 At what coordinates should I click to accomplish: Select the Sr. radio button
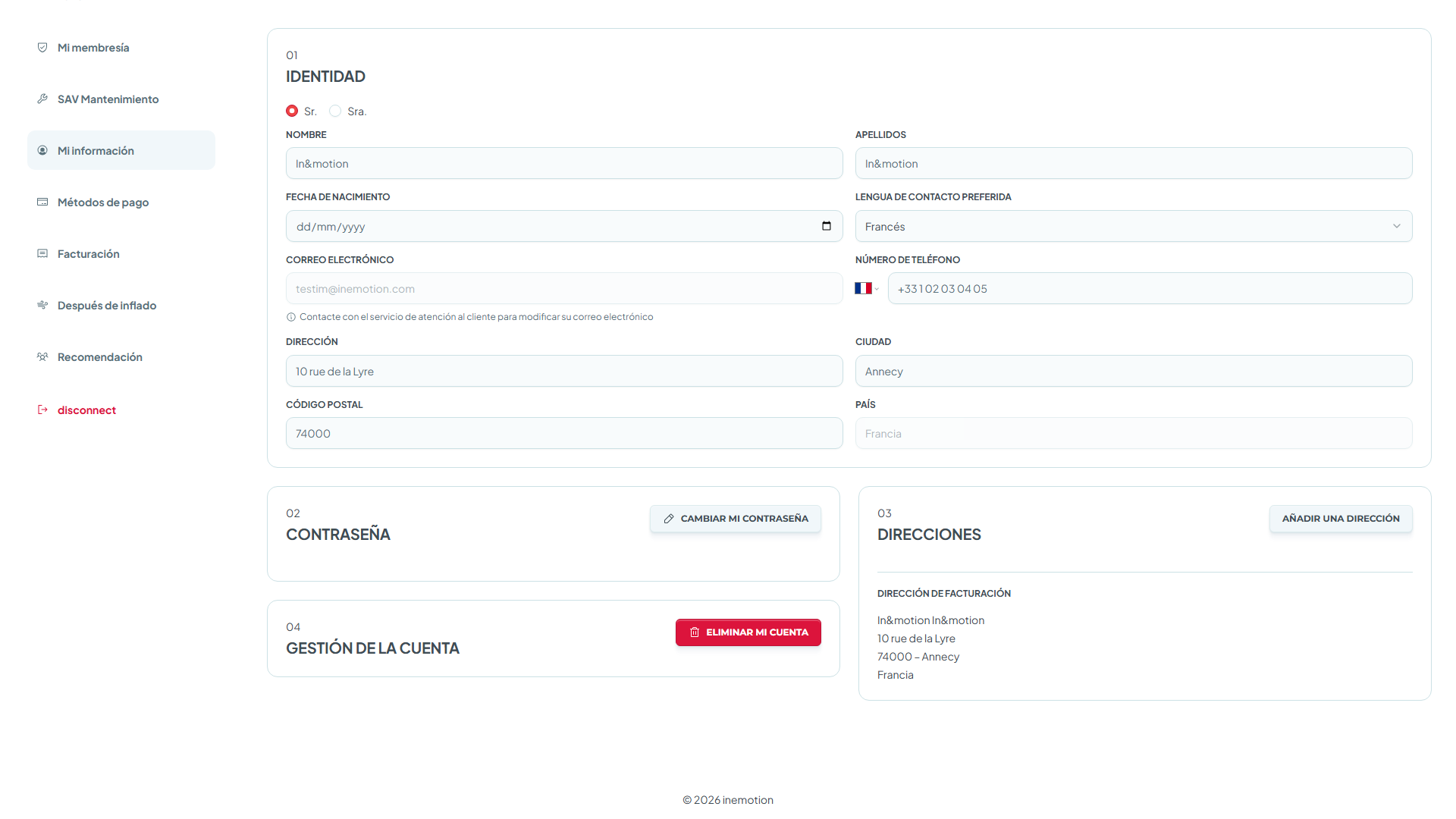[292, 111]
